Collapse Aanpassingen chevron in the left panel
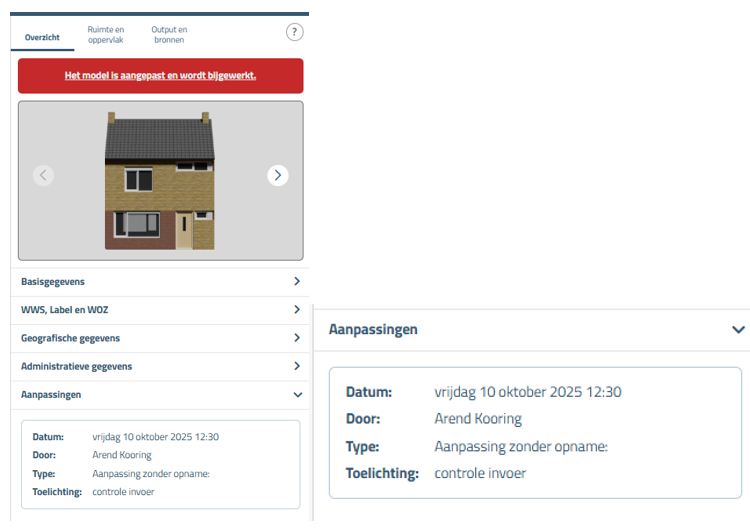750x529 pixels. coord(297,395)
